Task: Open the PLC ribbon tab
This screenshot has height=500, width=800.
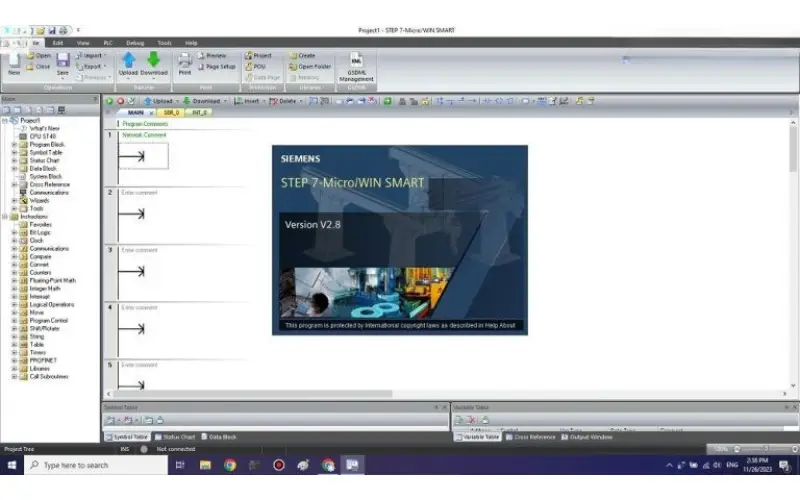Action: 108,43
